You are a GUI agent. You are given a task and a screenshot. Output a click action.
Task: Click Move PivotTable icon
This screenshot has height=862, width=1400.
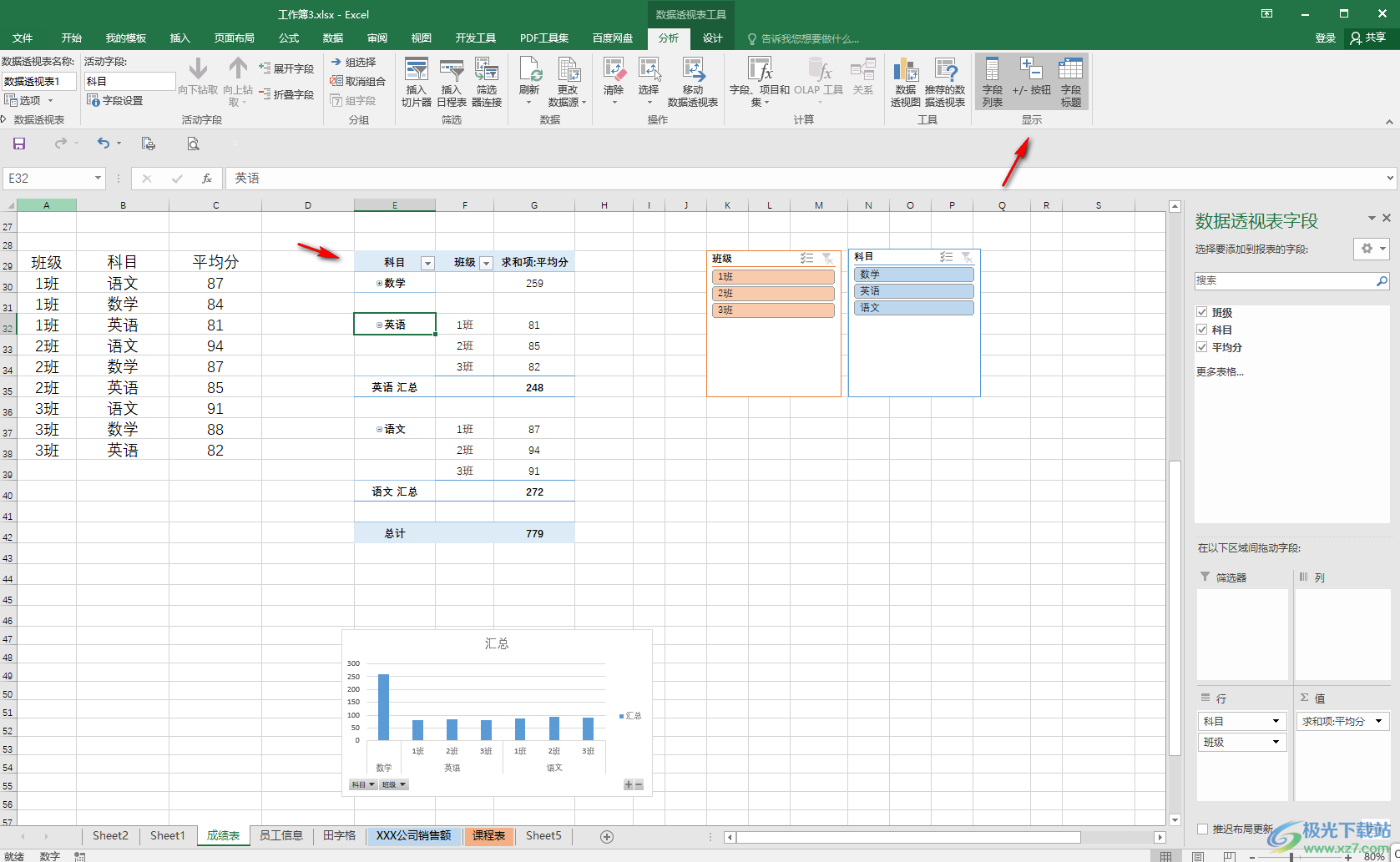(693, 82)
